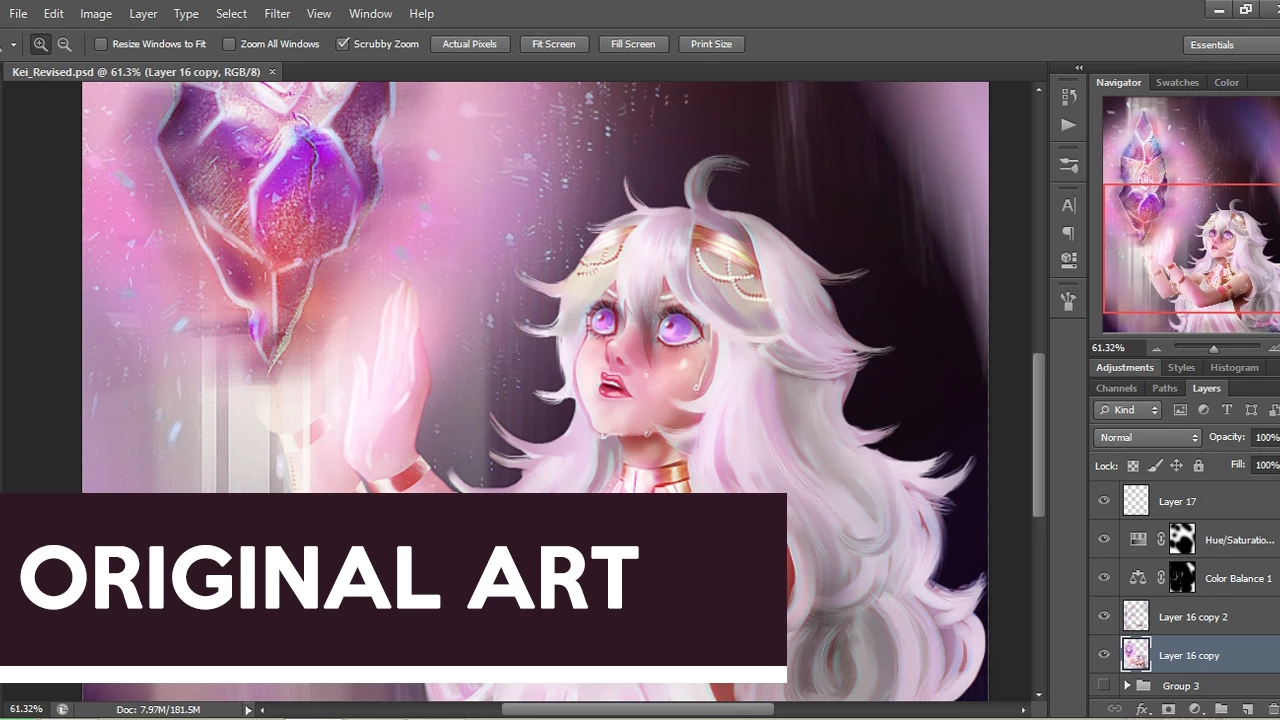Screen dimensions: 1280x720
Task: Open the Paragraph panel icon
Action: pyautogui.click(x=1069, y=233)
